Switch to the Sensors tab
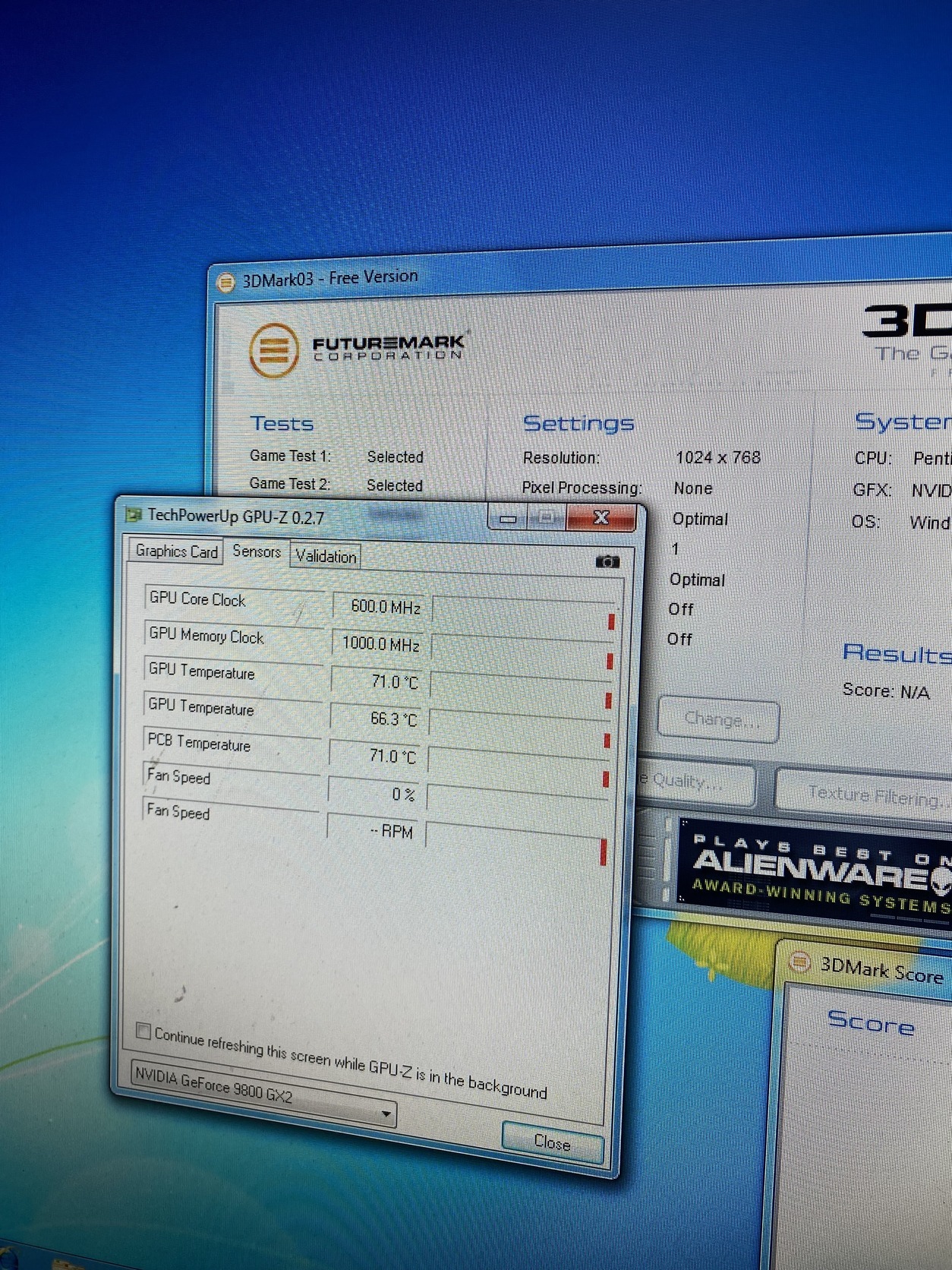This screenshot has height=1270, width=952. pos(257,551)
